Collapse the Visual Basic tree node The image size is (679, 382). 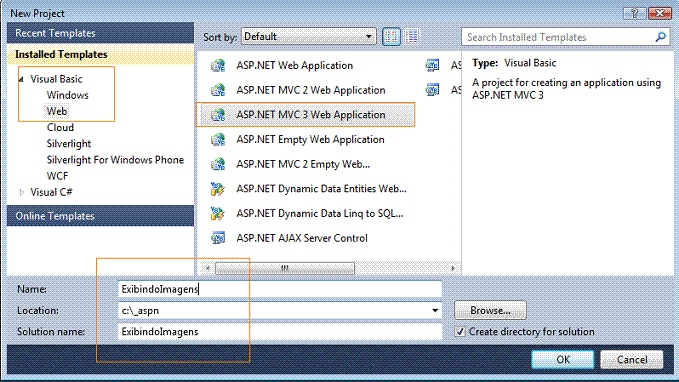coord(21,79)
